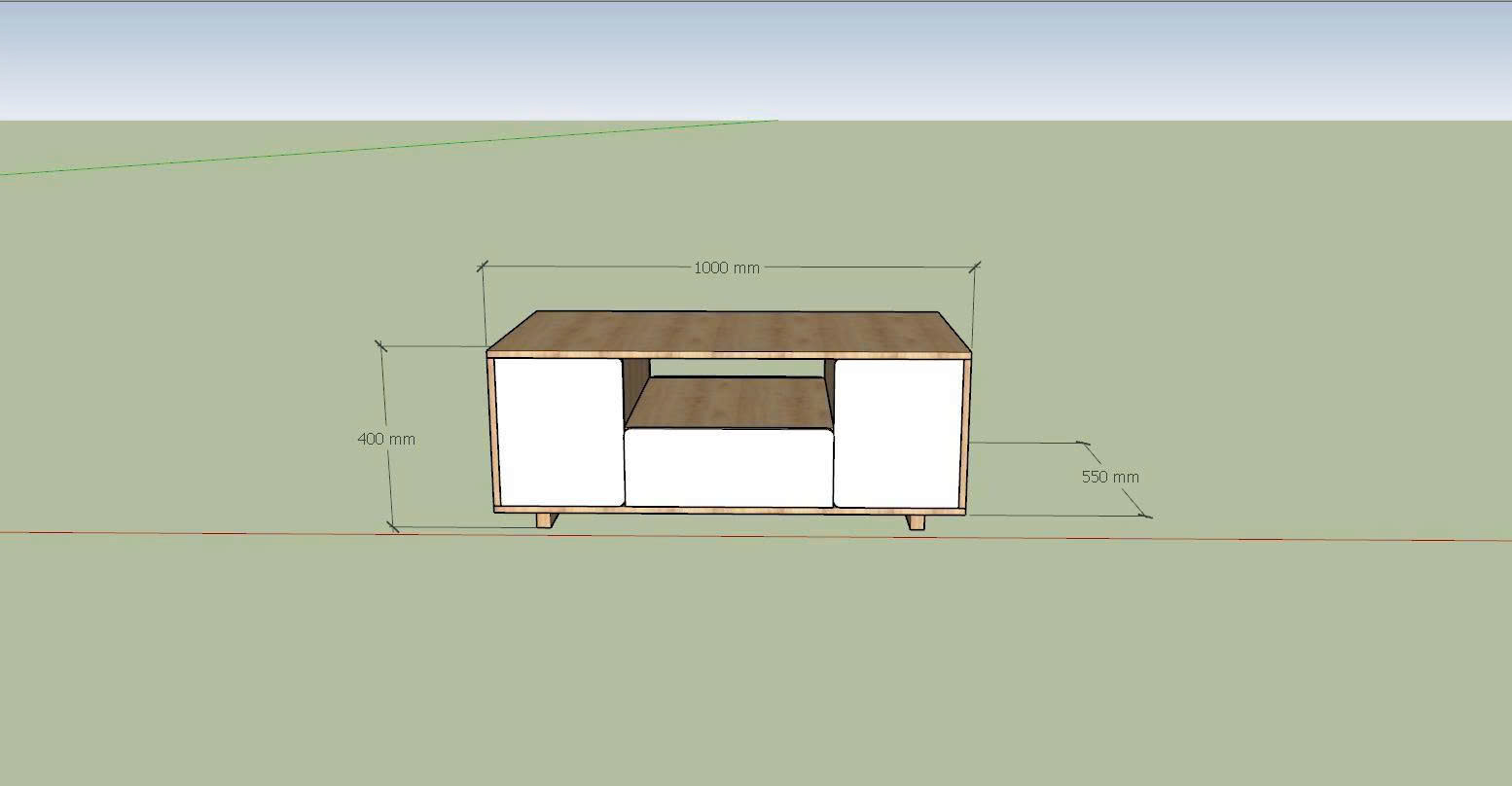Image resolution: width=1512 pixels, height=786 pixels.
Task: Select the center white drawer front
Action: click(729, 468)
